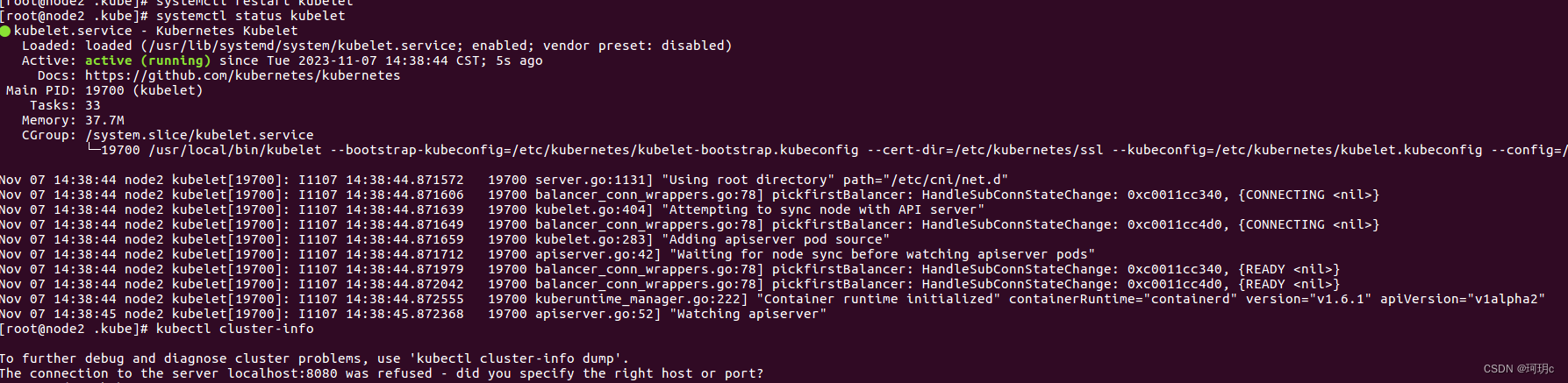Select the 'Container runtime initialized' log entry
The image size is (1568, 383).
773,299
